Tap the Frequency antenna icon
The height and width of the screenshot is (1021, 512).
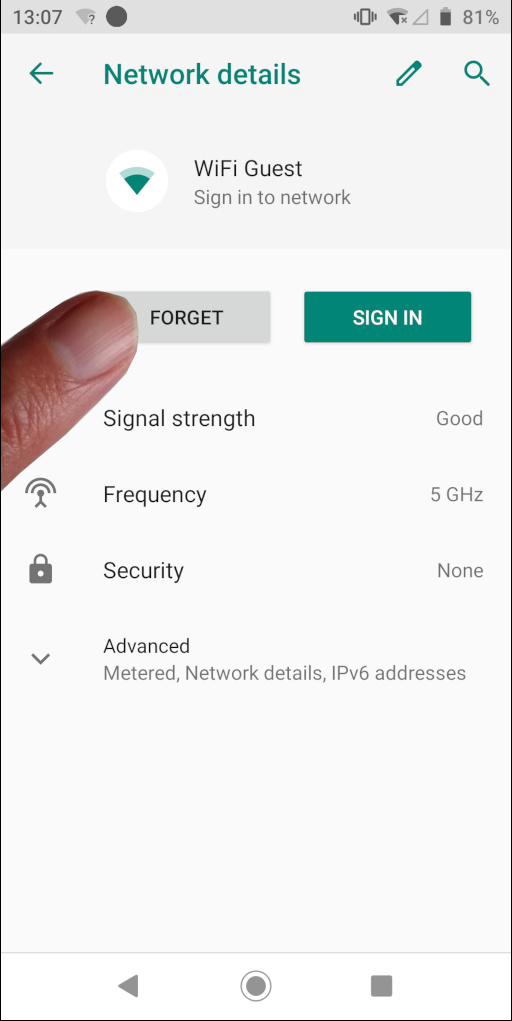point(40,494)
